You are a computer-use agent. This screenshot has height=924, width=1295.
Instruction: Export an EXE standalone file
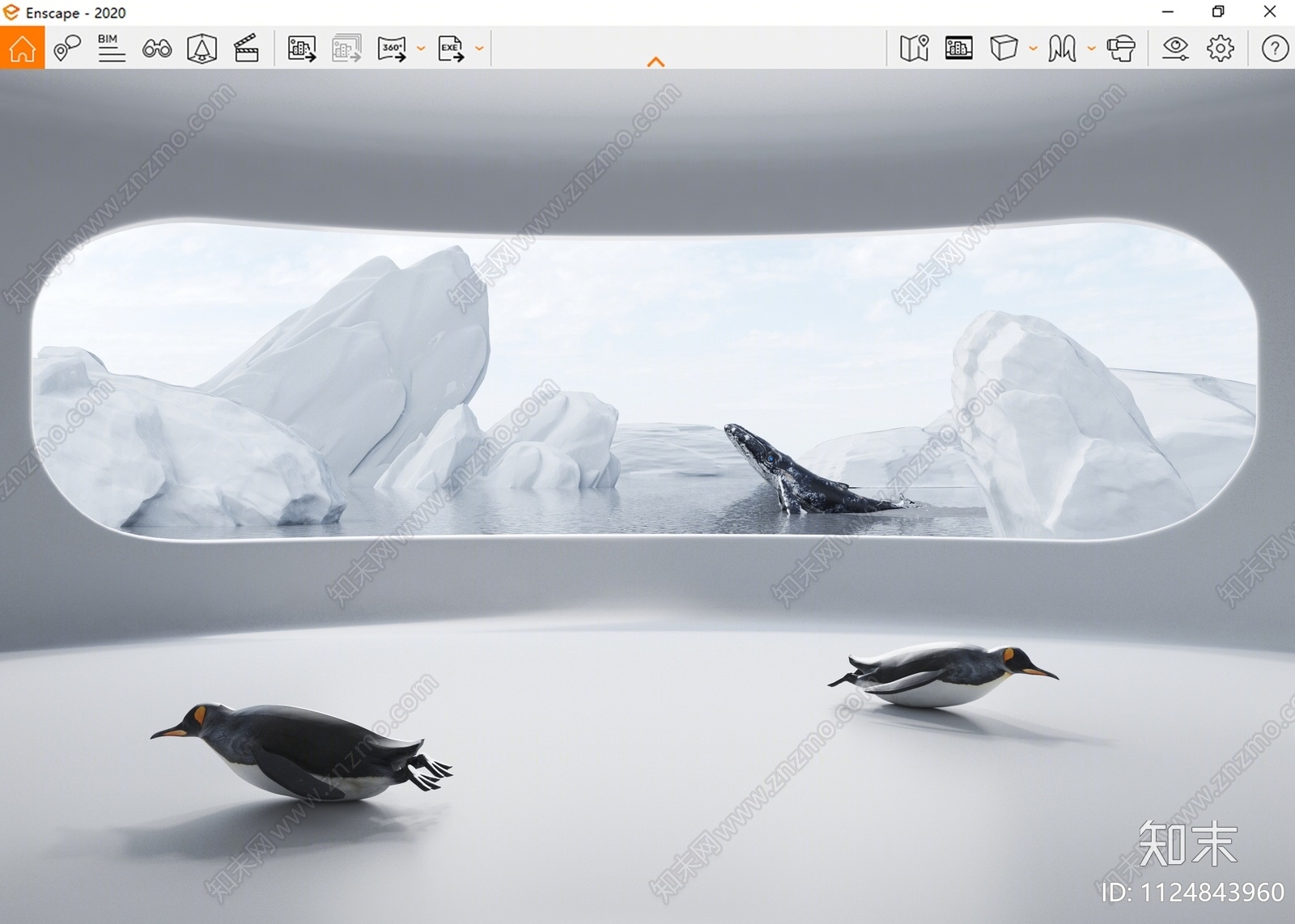pyautogui.click(x=451, y=49)
